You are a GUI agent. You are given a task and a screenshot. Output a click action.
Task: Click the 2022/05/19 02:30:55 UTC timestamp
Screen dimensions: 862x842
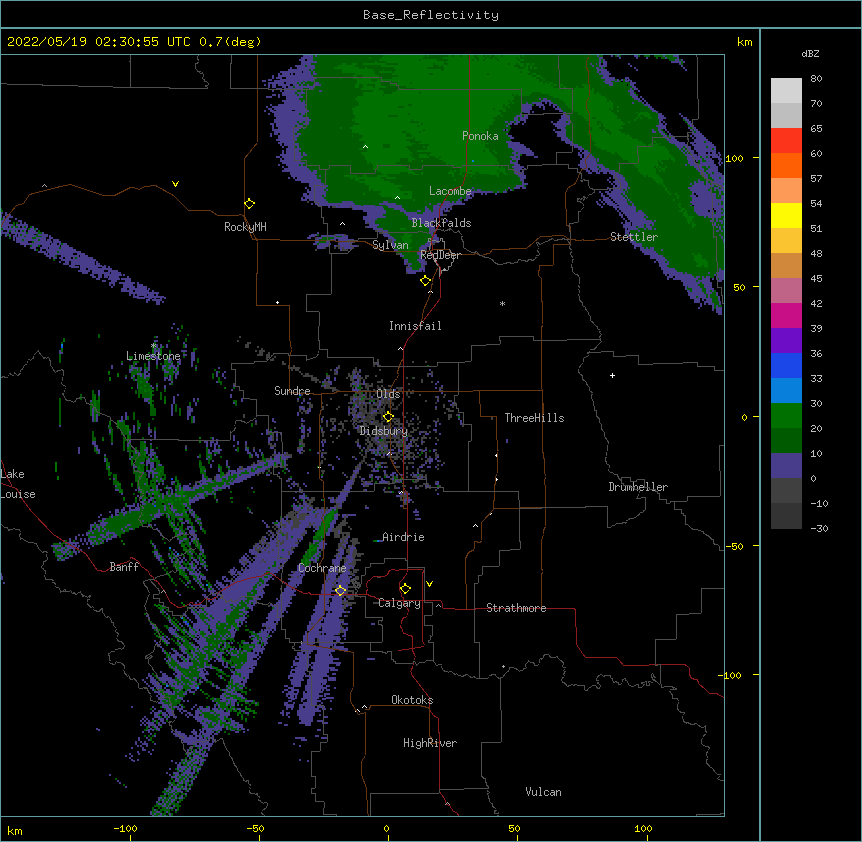[98, 42]
